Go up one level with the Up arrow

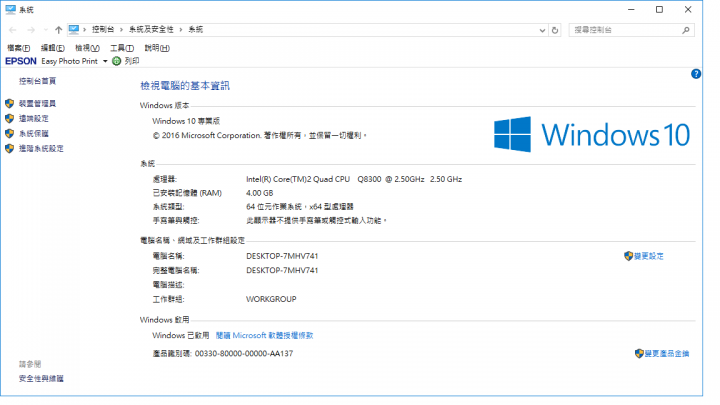[x=58, y=30]
